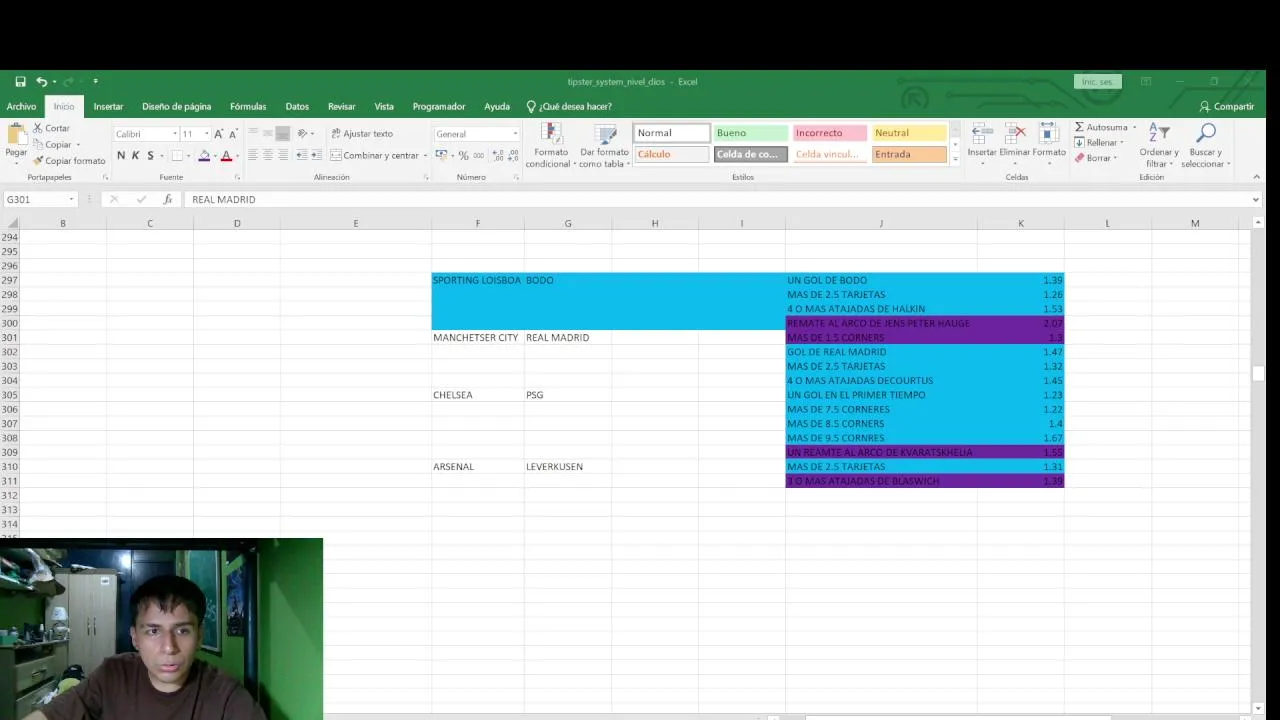The width and height of the screenshot is (1280, 720).
Task: Click the Inic. ses. button
Action: [1097, 82]
